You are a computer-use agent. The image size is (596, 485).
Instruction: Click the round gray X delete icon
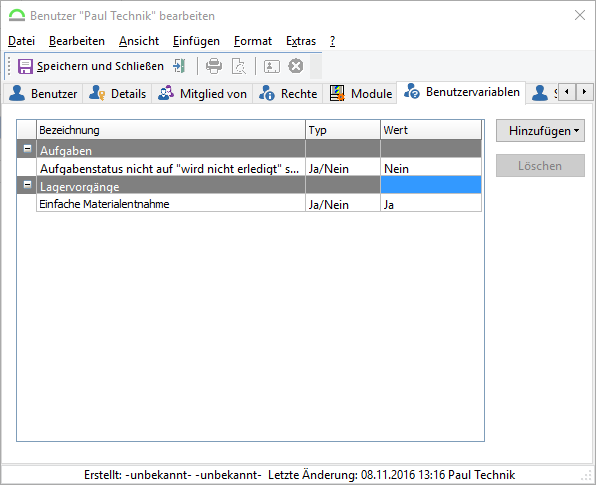click(296, 66)
